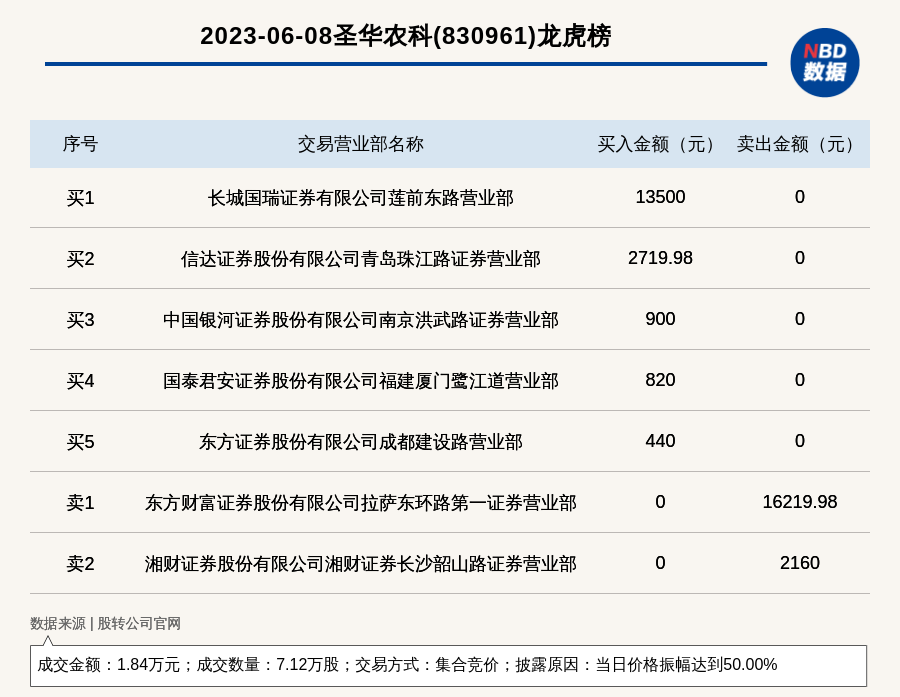Click sell amount 0 in 买3 row
The image size is (900, 697).
coord(800,319)
